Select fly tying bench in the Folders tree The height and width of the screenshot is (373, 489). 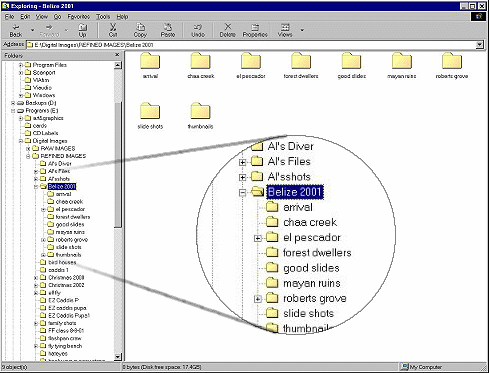point(65,346)
